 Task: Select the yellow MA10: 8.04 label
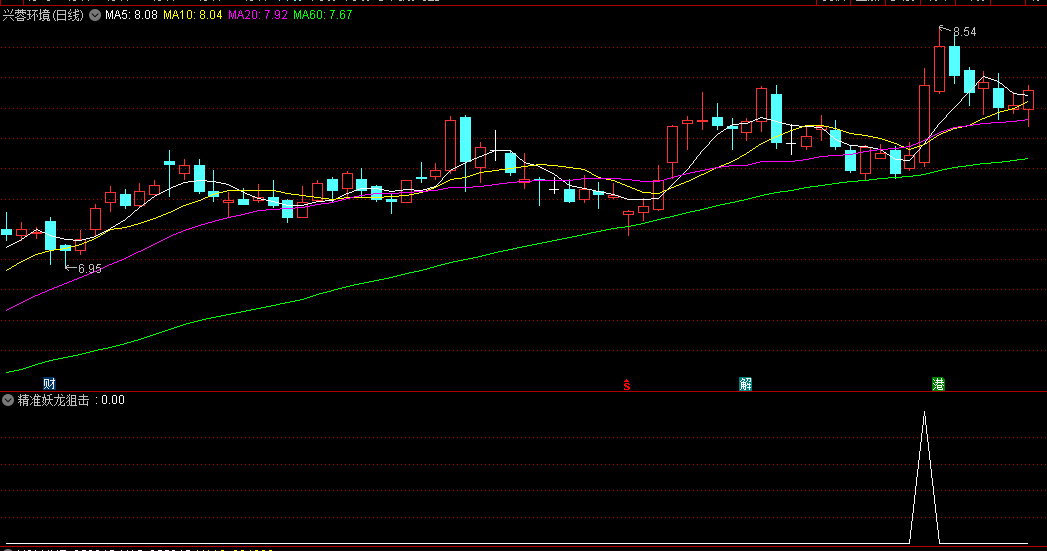(x=192, y=15)
